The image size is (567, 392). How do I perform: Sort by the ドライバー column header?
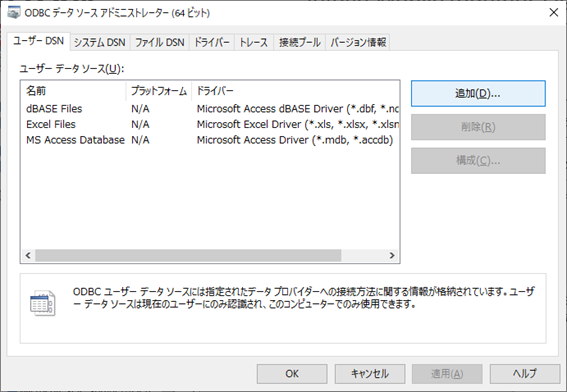(295, 90)
